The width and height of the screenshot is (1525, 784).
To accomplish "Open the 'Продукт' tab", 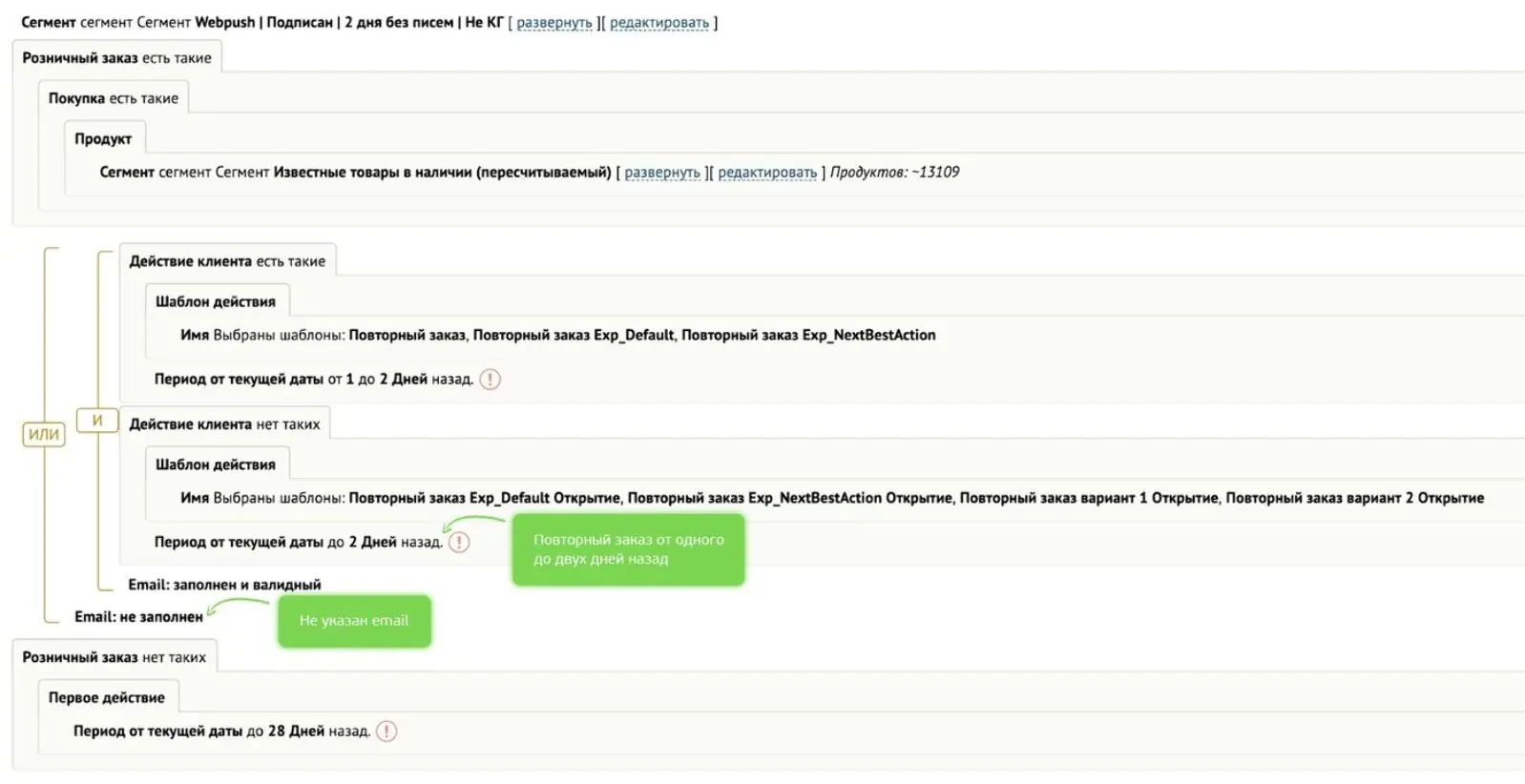I will tap(103, 138).
